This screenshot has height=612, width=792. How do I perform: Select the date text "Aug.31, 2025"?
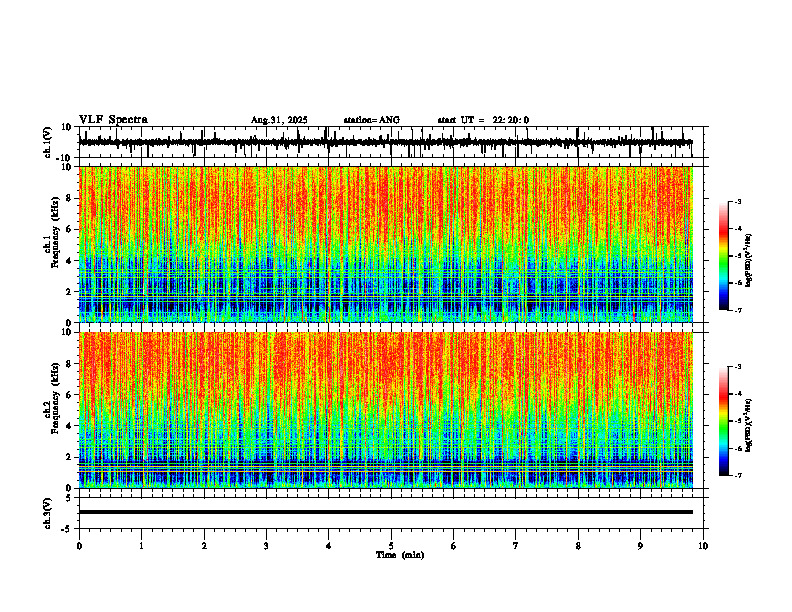pyautogui.click(x=279, y=120)
